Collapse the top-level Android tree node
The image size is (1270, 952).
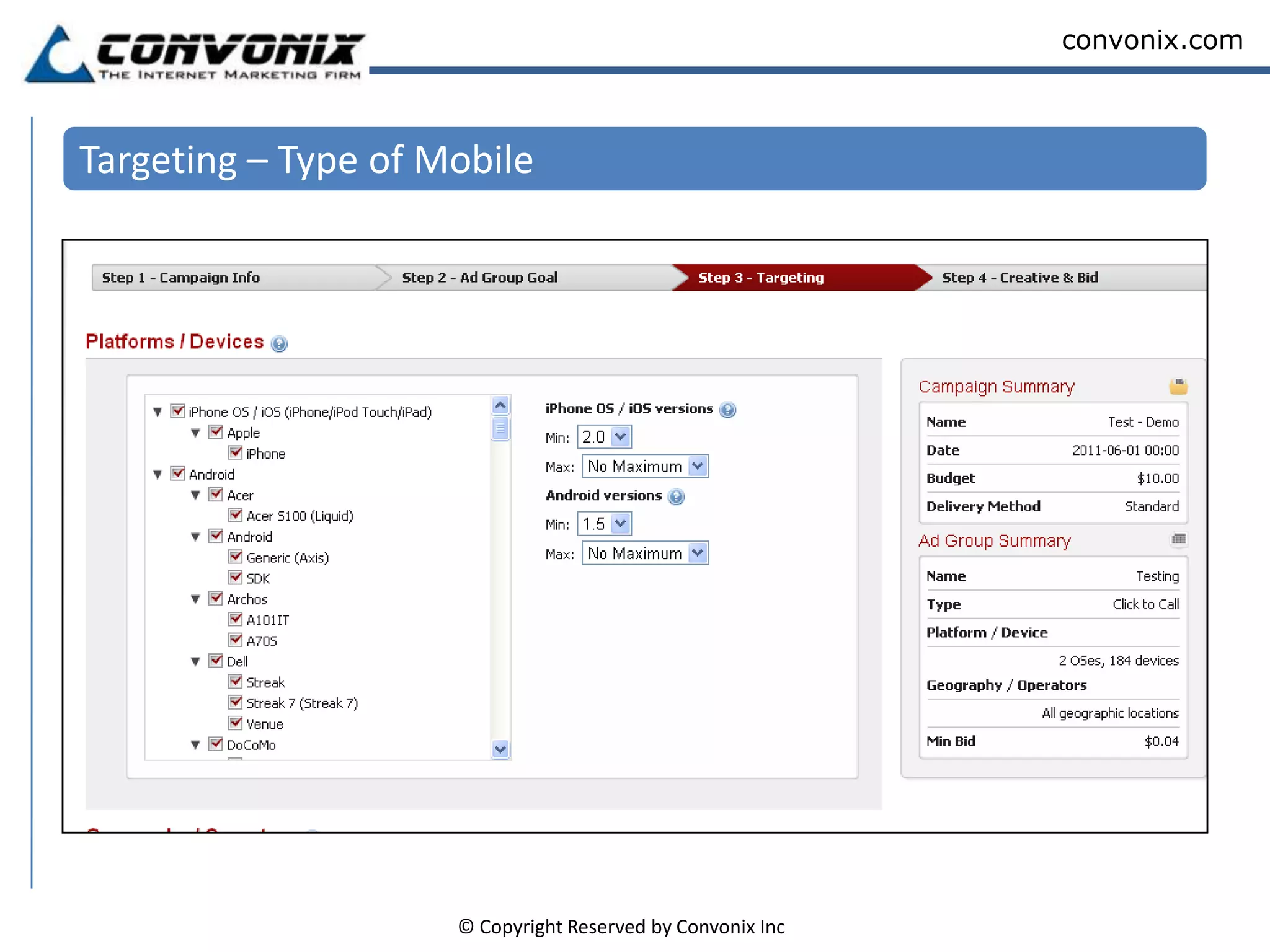click(158, 475)
